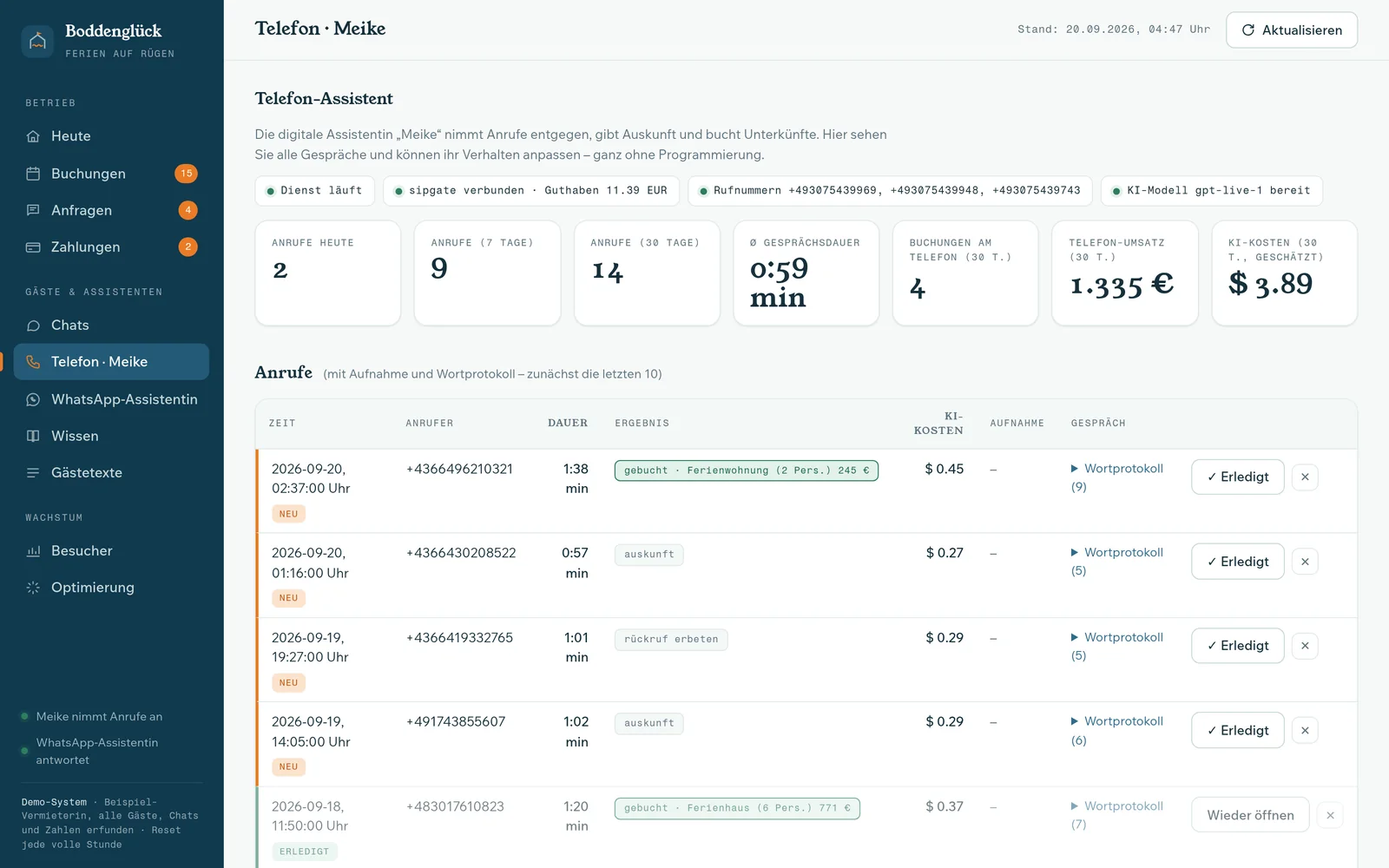Expand Wortprotokoll for the 19:27:00 call

1117,646
